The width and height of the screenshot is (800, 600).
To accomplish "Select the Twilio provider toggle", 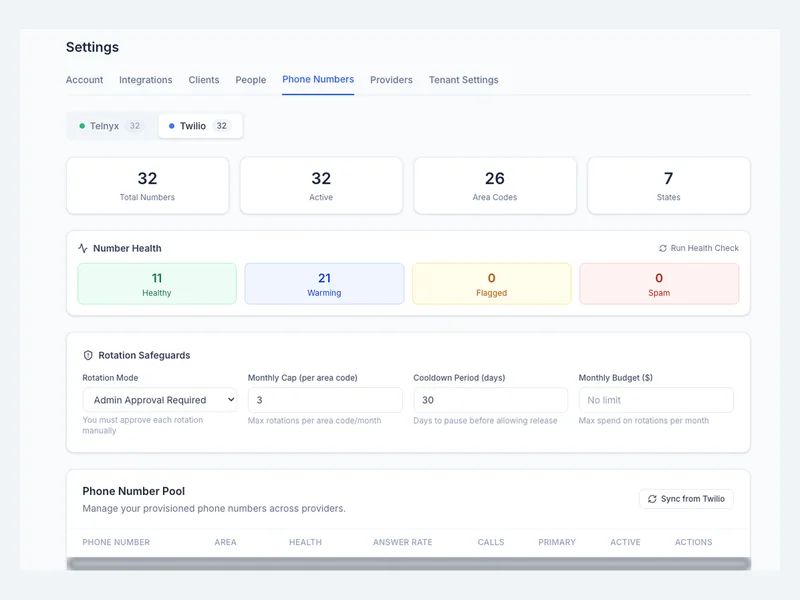I will pyautogui.click(x=200, y=126).
